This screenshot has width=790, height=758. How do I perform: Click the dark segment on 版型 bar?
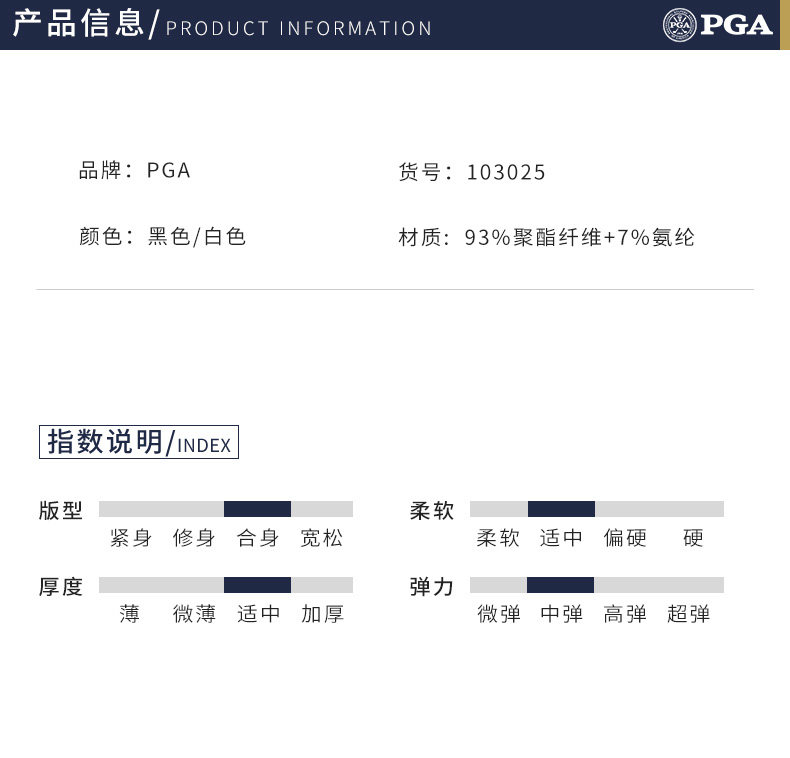pos(257,509)
